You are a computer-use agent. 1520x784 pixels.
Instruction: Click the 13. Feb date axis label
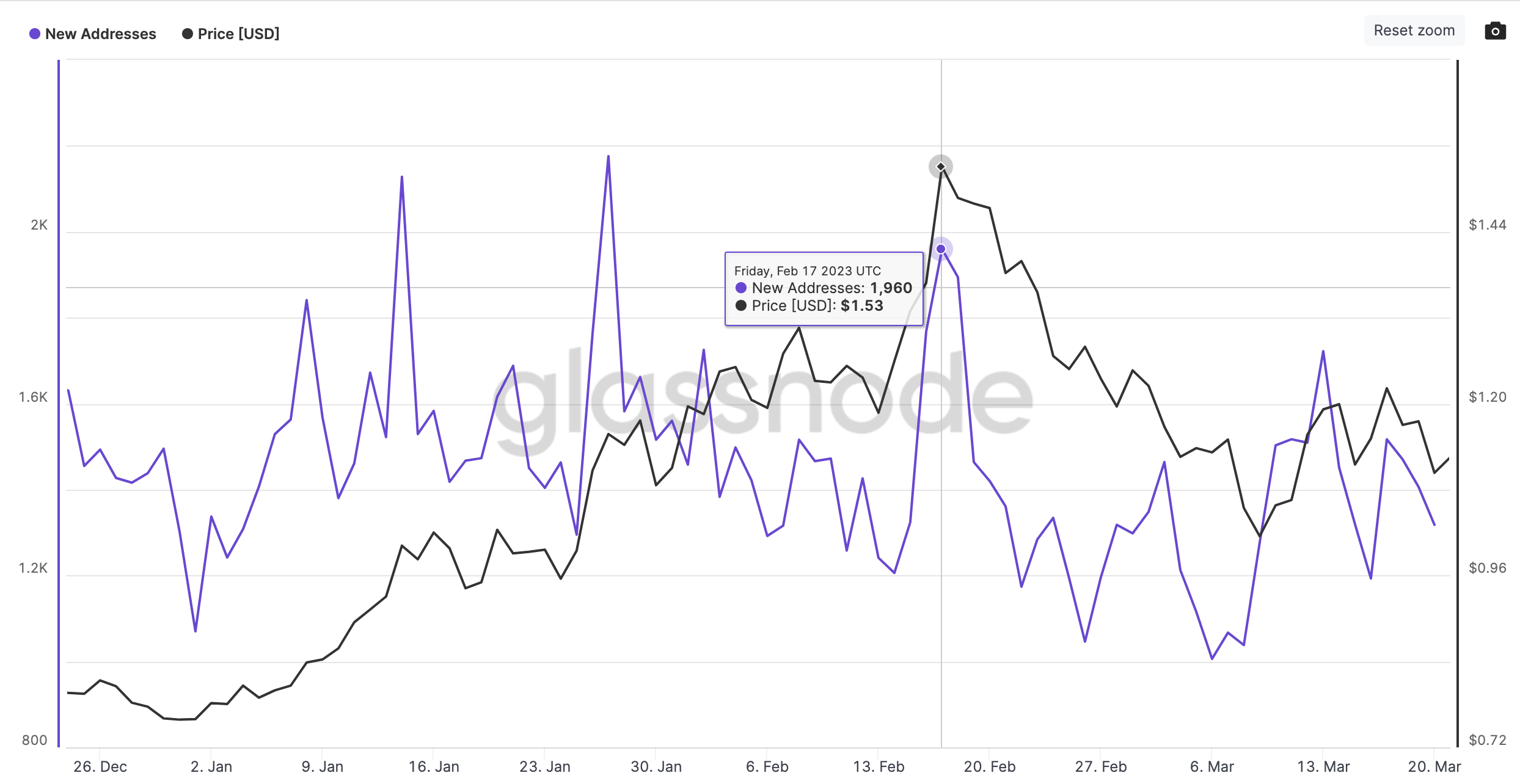878,766
